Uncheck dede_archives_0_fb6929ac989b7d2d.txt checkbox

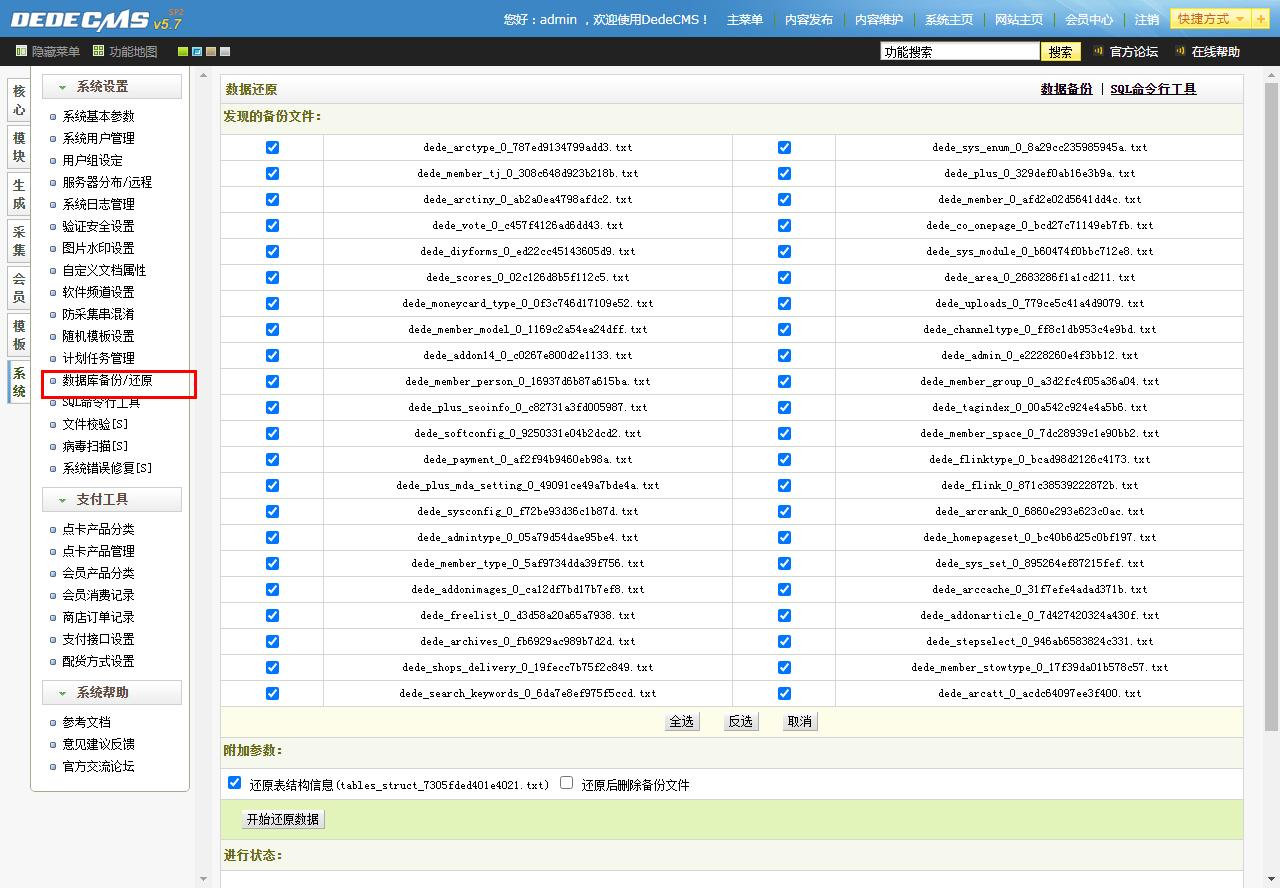click(272, 641)
